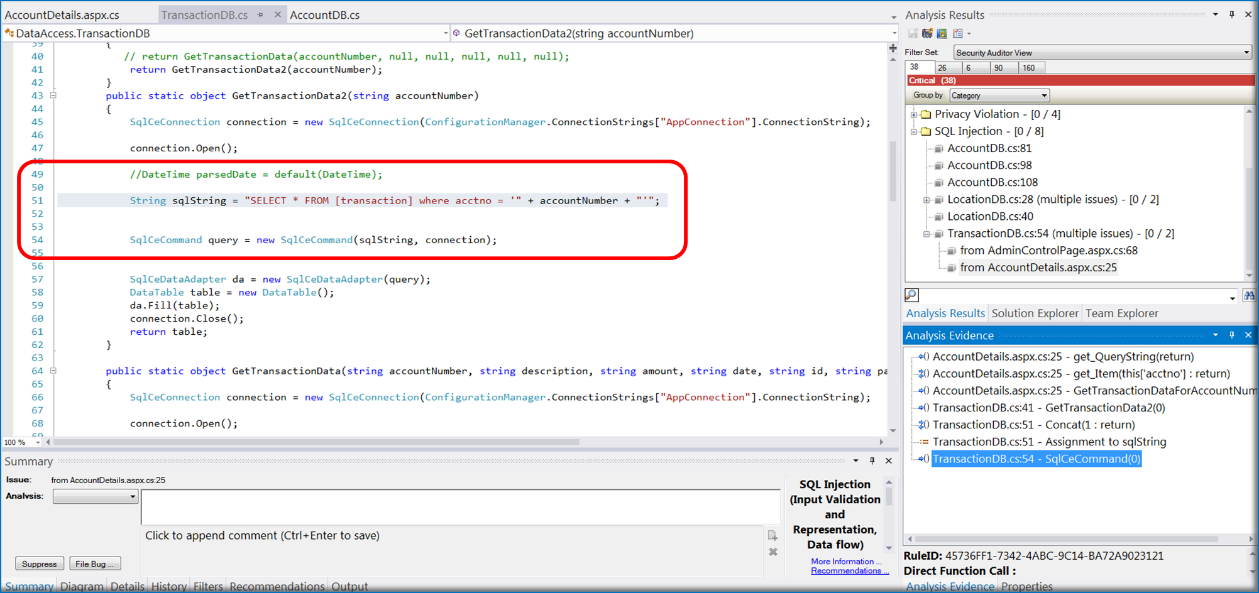The height and width of the screenshot is (593, 1259).
Task: Pin the Analysis Results panel
Action: click(1232, 15)
